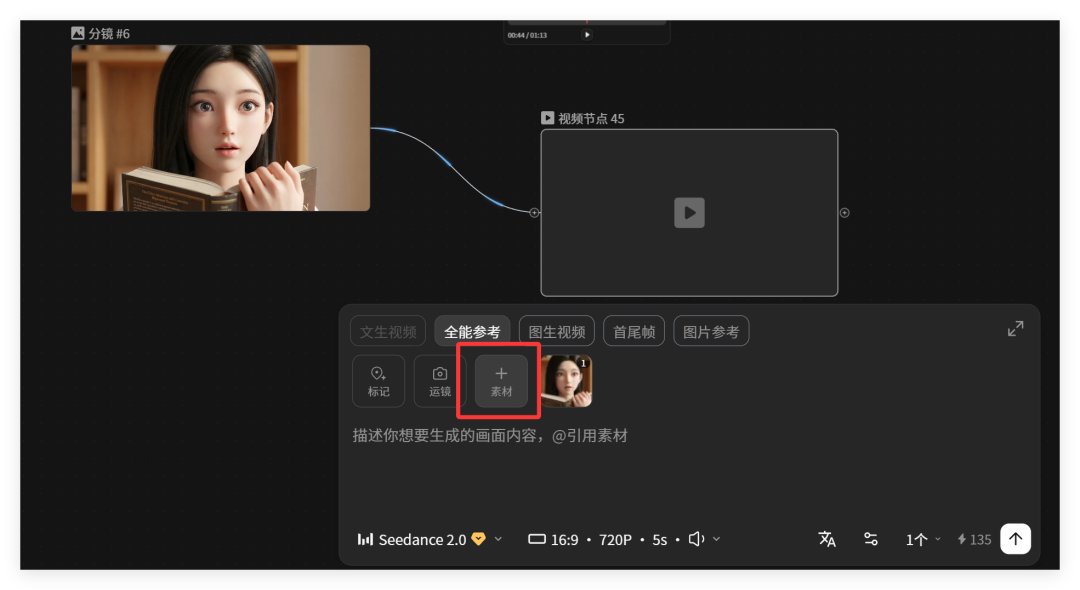Viewport: 1080px width, 590px height.
Task: Select the 标记 marker tool
Action: coord(378,381)
